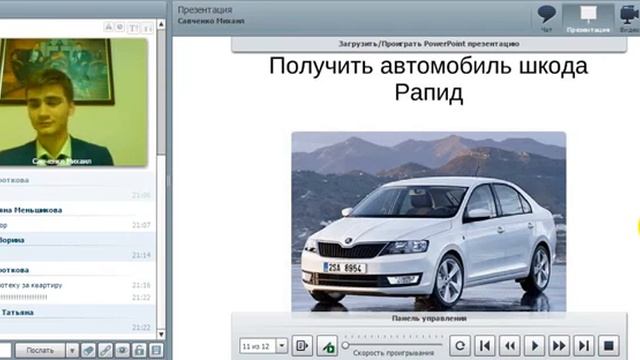Open the Чат tab in top bar
Image resolution: width=640 pixels, height=360 pixels.
tap(546, 19)
